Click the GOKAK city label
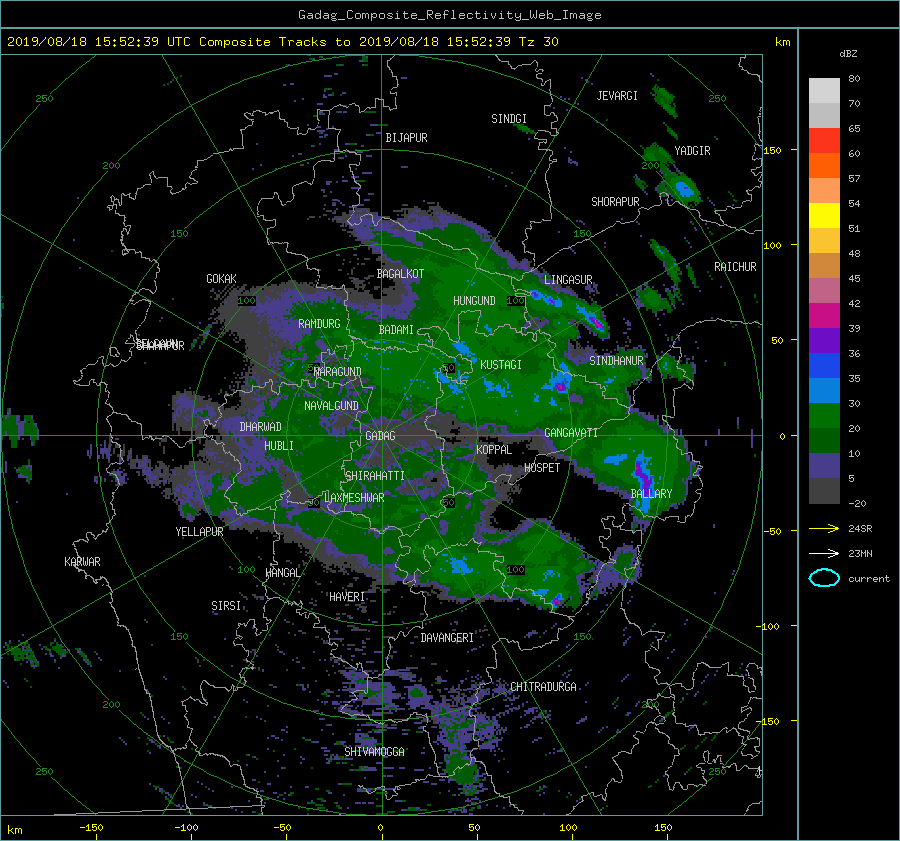The height and width of the screenshot is (841, 900). tap(221, 279)
